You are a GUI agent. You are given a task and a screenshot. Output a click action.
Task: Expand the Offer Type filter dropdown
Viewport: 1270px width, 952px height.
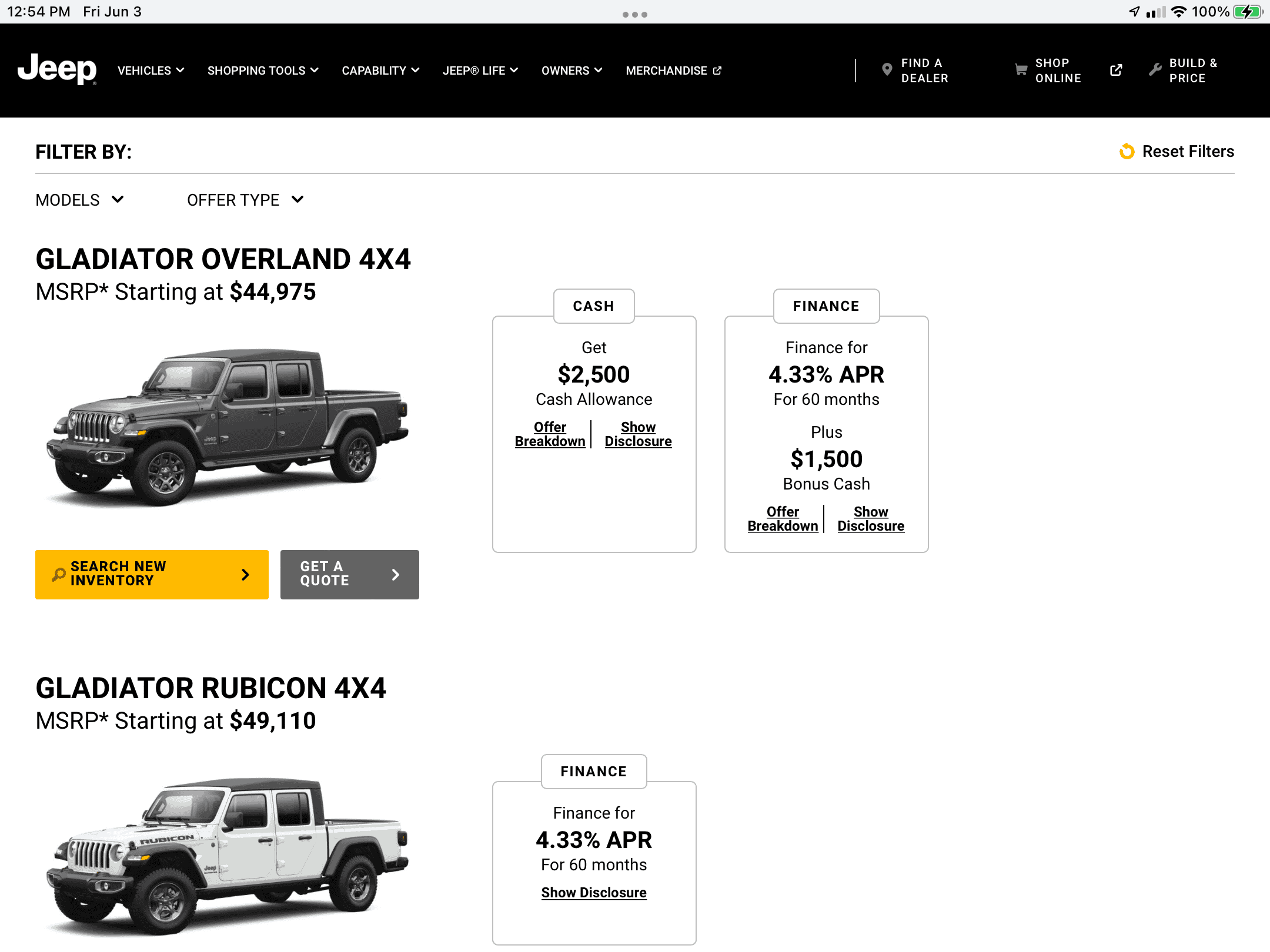point(245,200)
